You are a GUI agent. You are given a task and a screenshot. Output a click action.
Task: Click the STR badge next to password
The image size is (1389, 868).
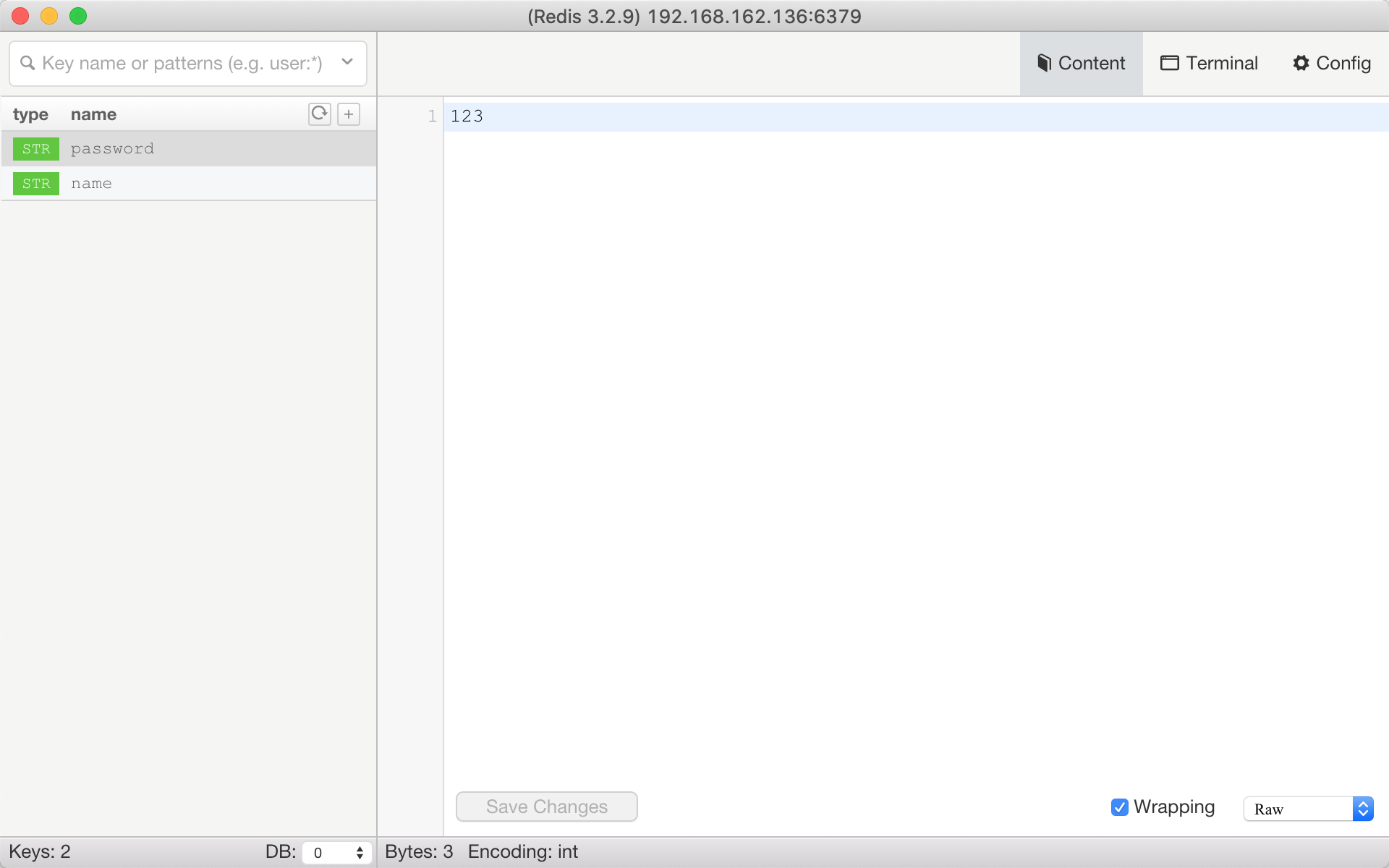[x=36, y=149]
